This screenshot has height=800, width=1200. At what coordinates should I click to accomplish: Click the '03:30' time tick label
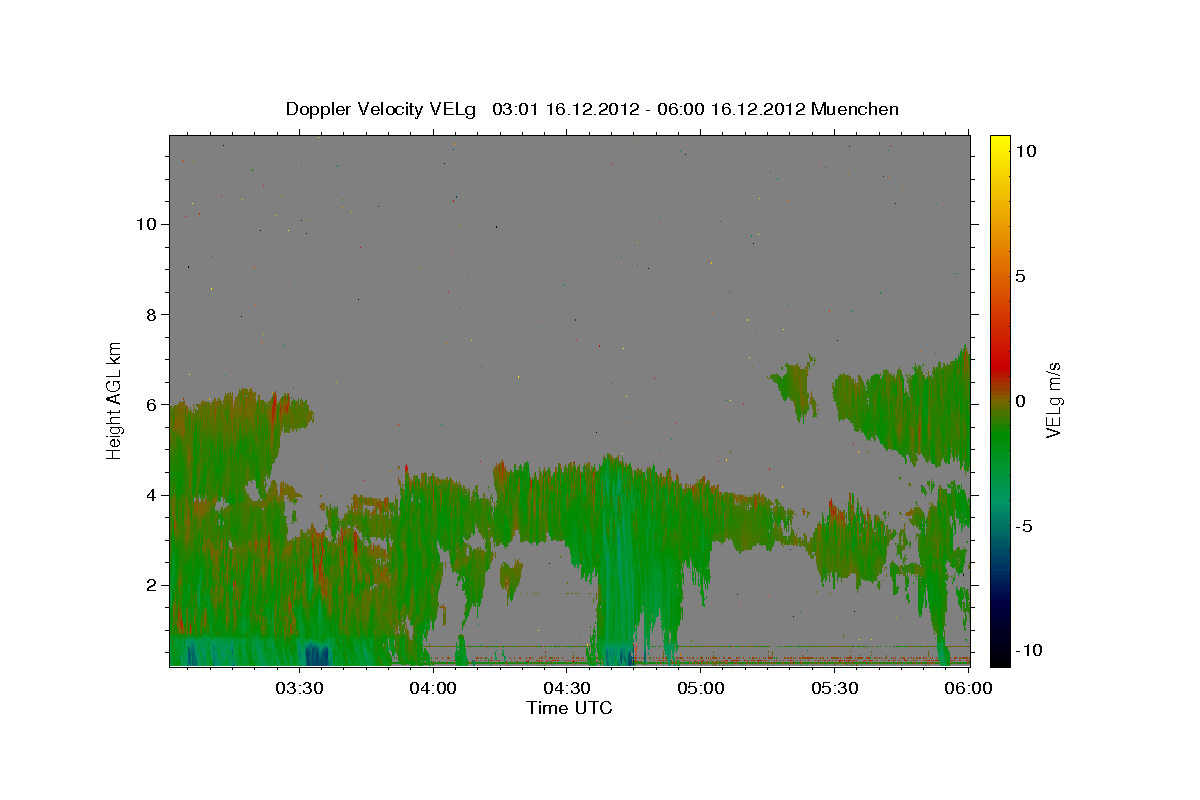pyautogui.click(x=300, y=688)
